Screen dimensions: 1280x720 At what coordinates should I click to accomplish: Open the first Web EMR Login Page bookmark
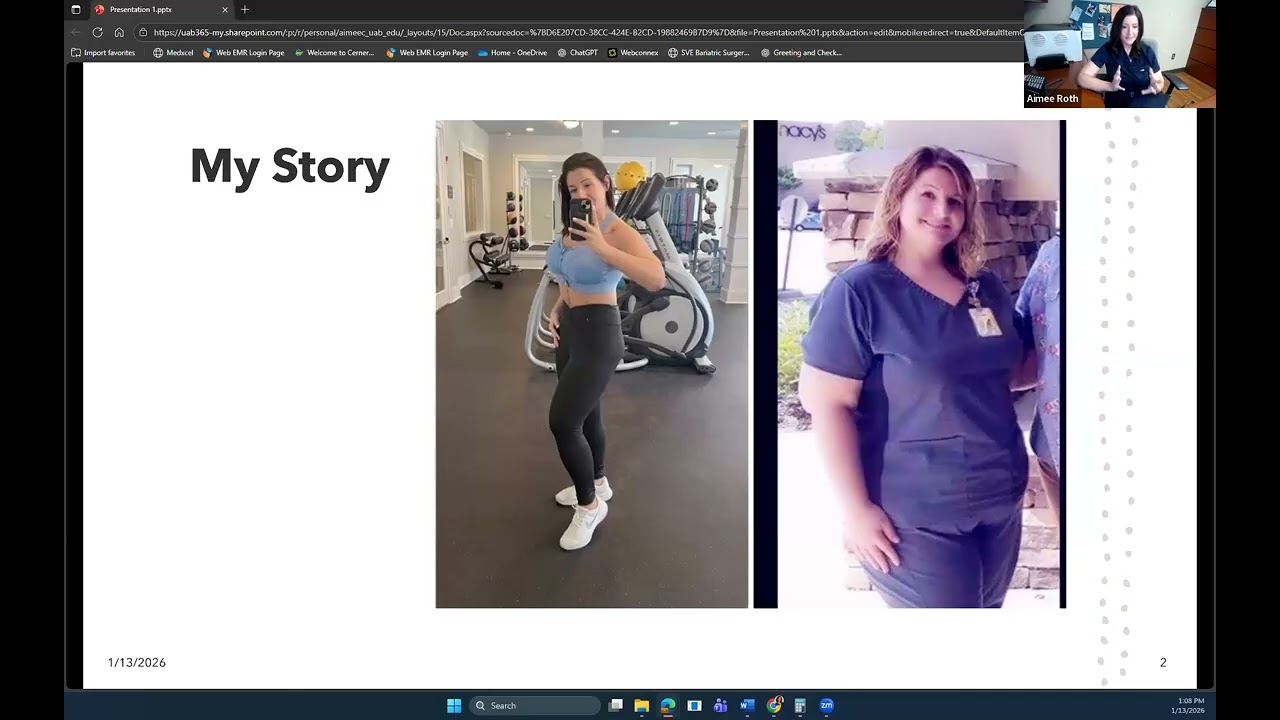(243, 53)
